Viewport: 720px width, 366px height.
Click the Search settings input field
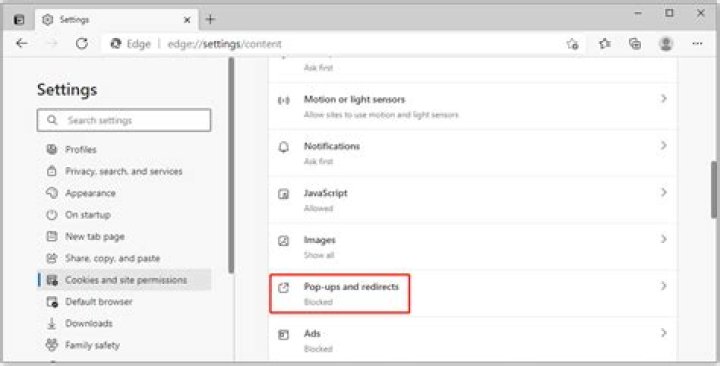(124, 120)
